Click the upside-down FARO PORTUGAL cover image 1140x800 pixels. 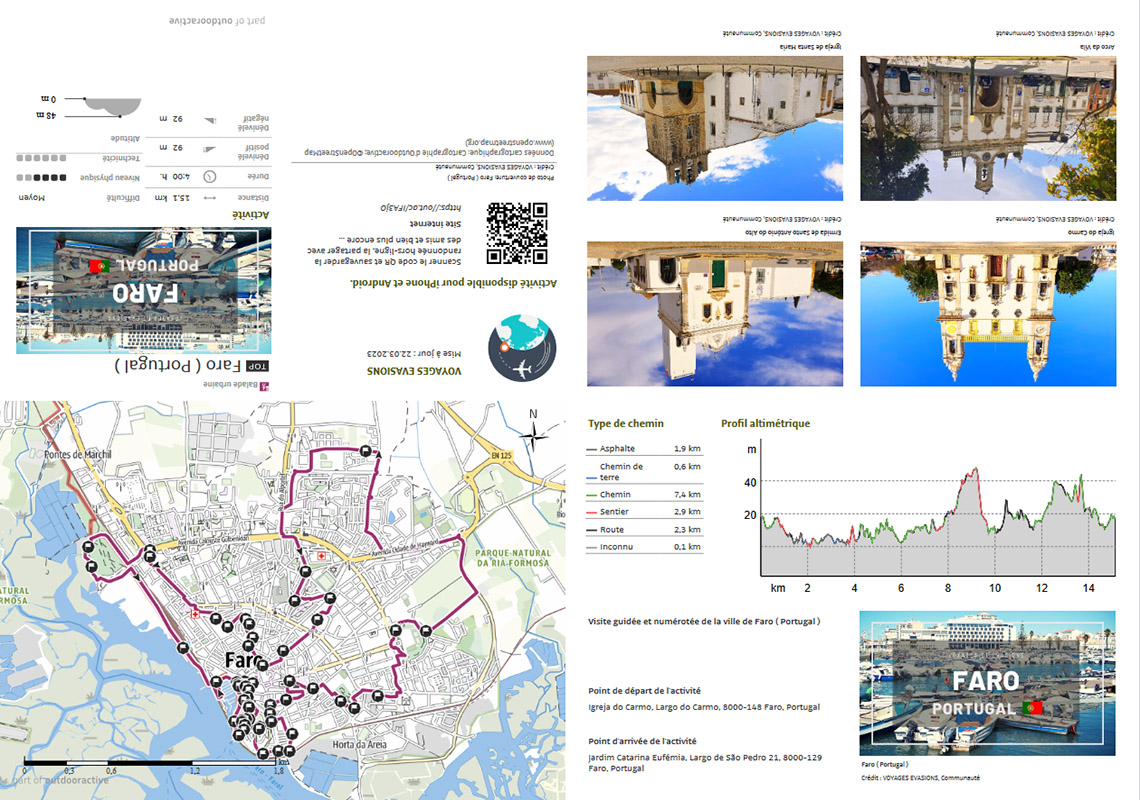point(144,290)
